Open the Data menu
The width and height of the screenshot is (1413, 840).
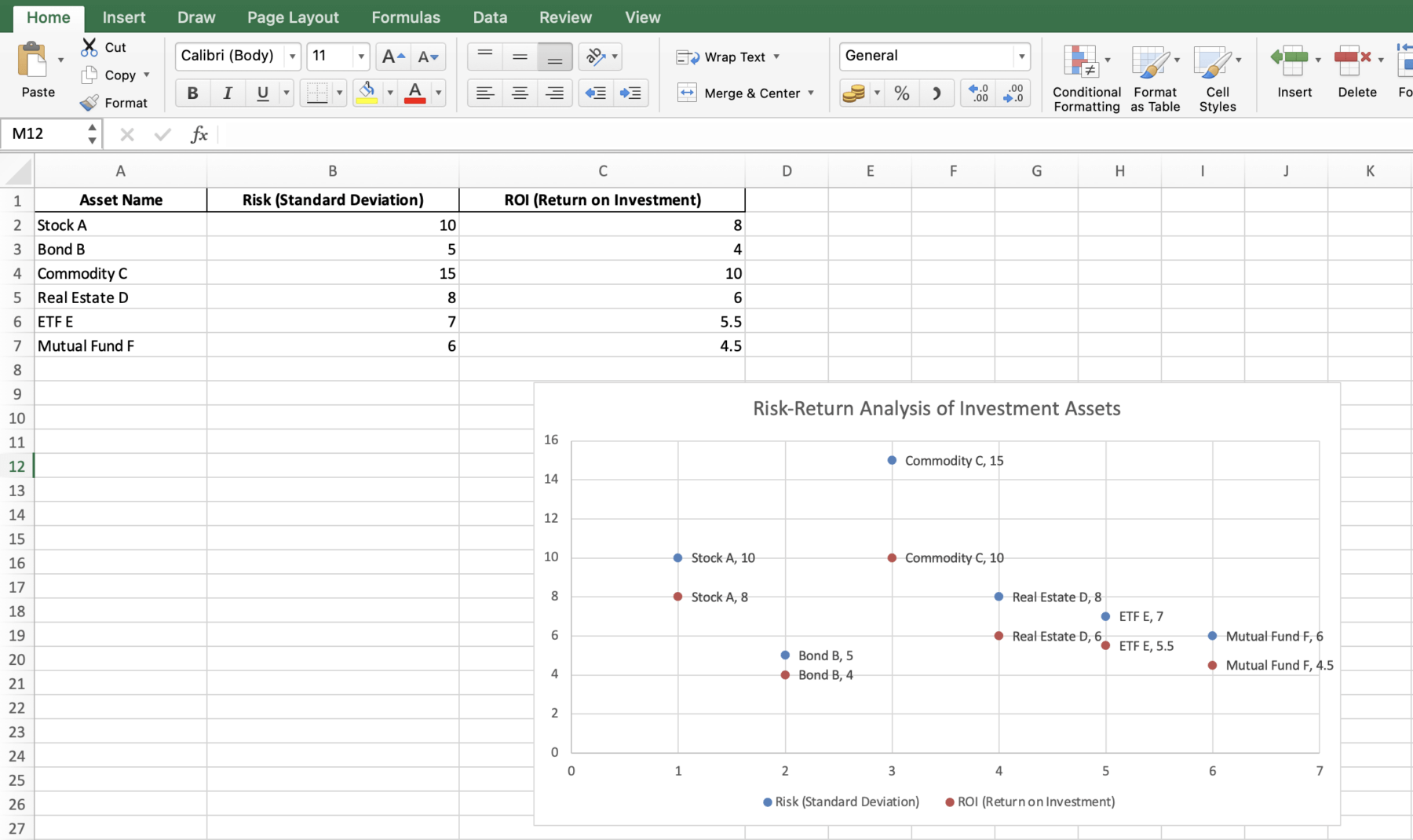pyautogui.click(x=489, y=16)
